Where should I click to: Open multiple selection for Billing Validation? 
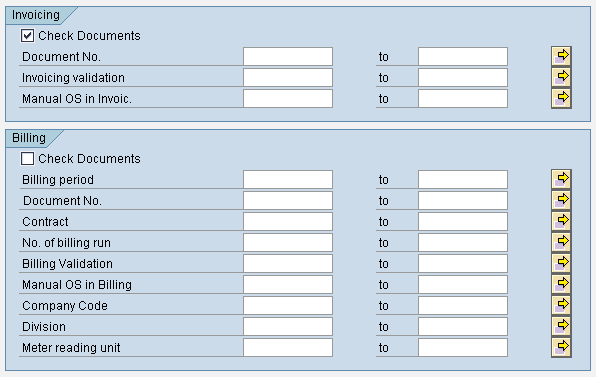561,263
